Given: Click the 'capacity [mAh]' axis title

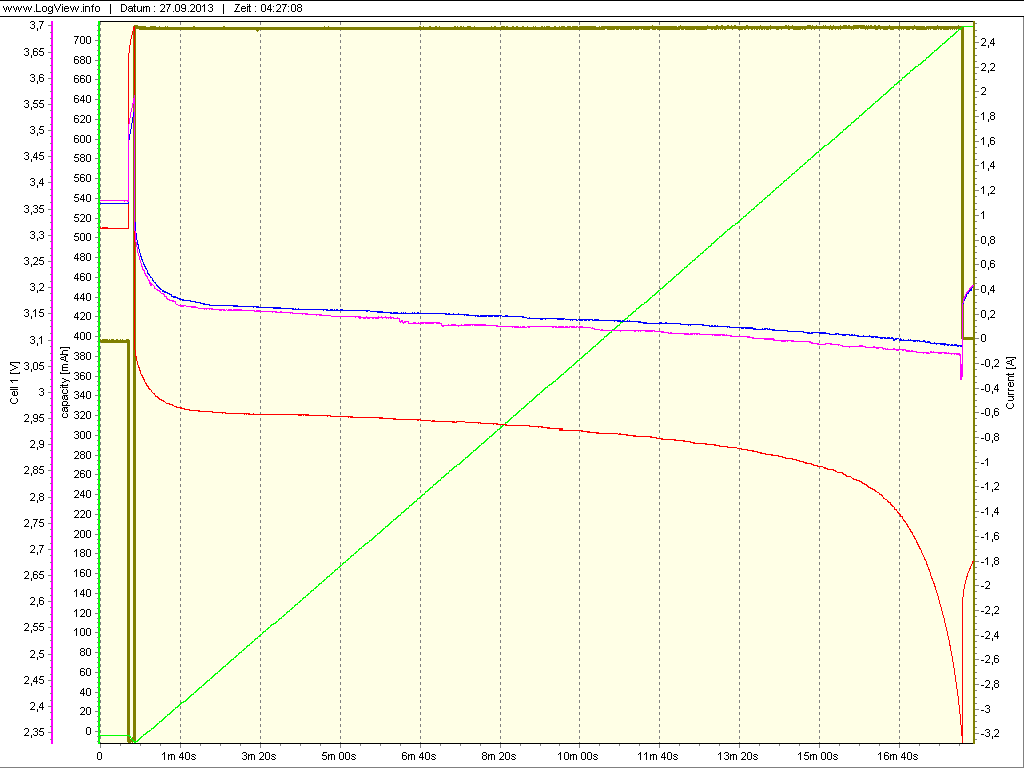Looking at the screenshot, I should coord(65,383).
